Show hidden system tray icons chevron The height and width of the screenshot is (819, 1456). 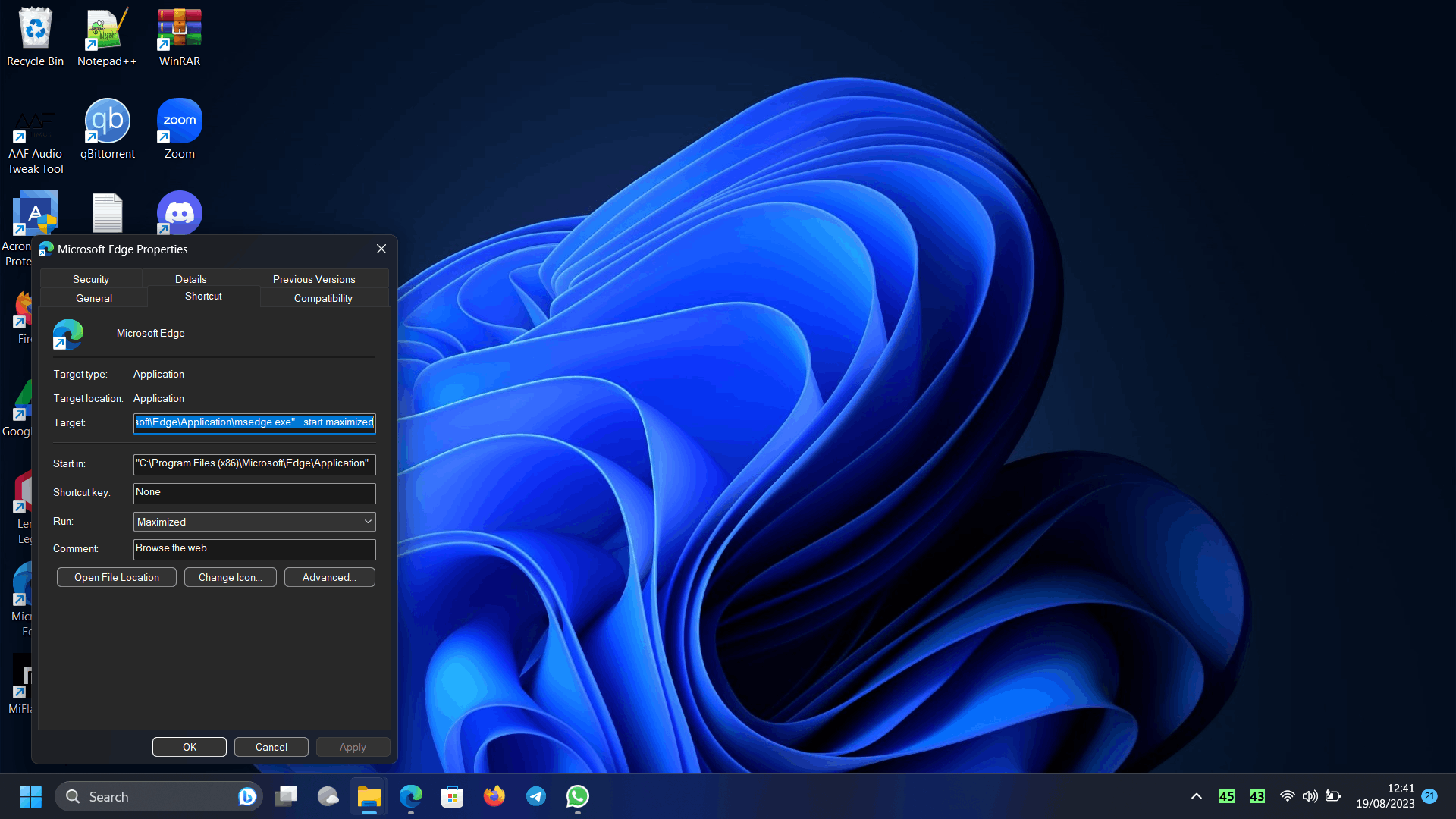pyautogui.click(x=1197, y=796)
